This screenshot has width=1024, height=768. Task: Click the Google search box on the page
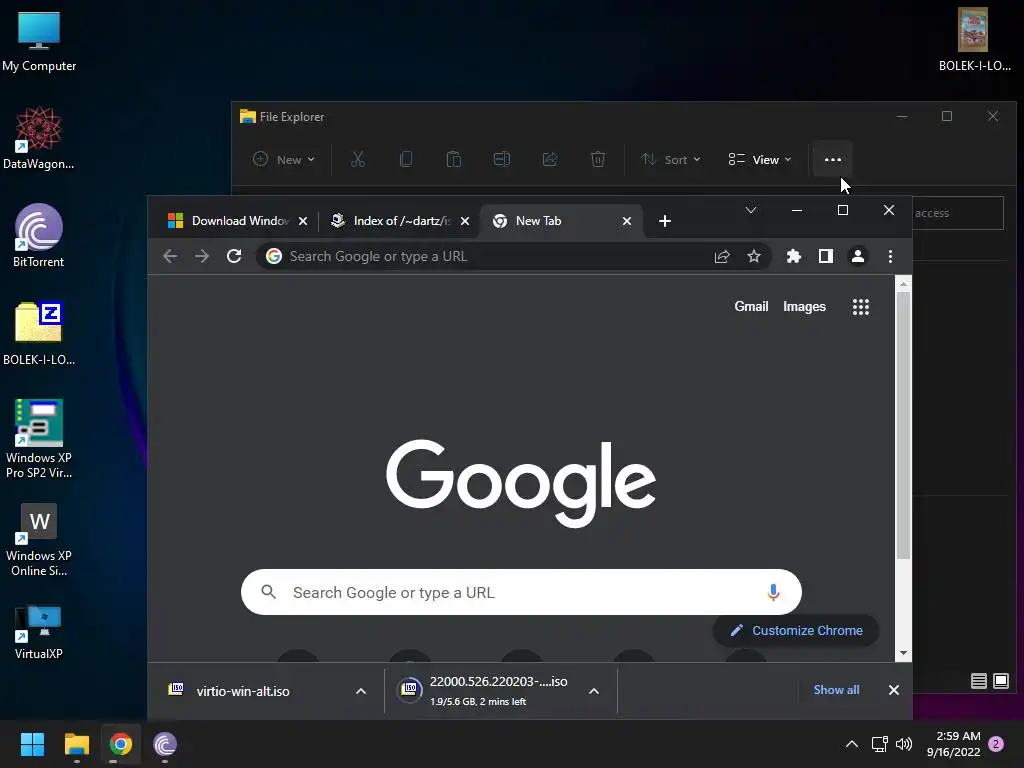[520, 592]
